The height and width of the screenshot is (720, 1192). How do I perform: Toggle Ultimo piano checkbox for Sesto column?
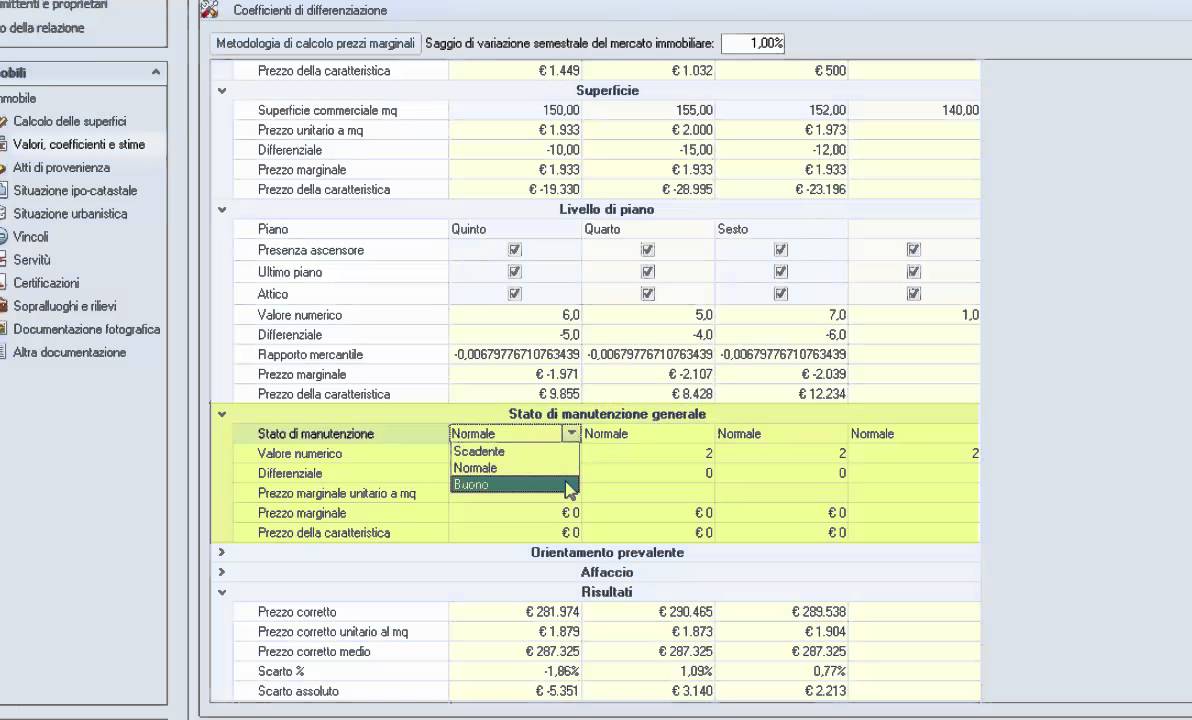coord(781,271)
